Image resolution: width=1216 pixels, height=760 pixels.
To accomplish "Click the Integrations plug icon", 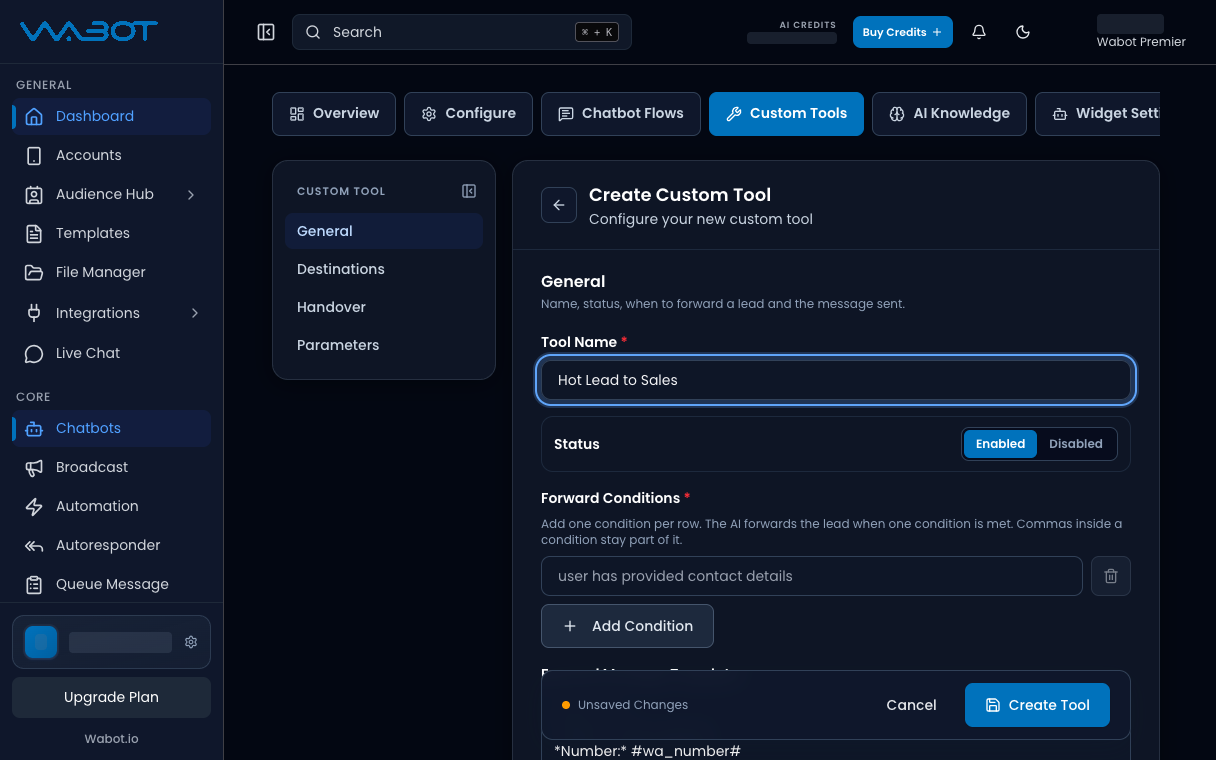I will point(34,313).
